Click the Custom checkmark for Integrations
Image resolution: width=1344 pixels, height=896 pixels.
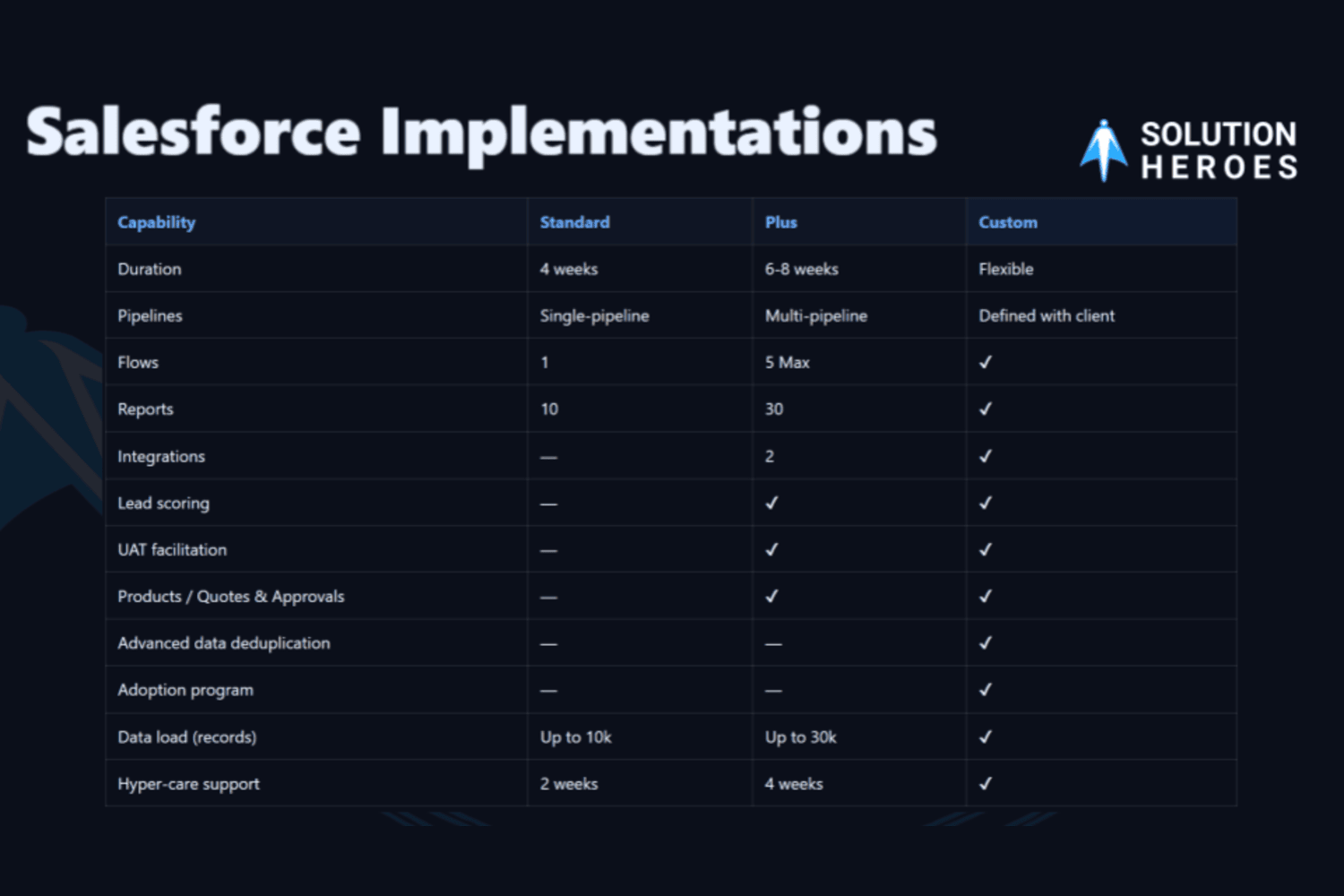pyautogui.click(x=986, y=456)
